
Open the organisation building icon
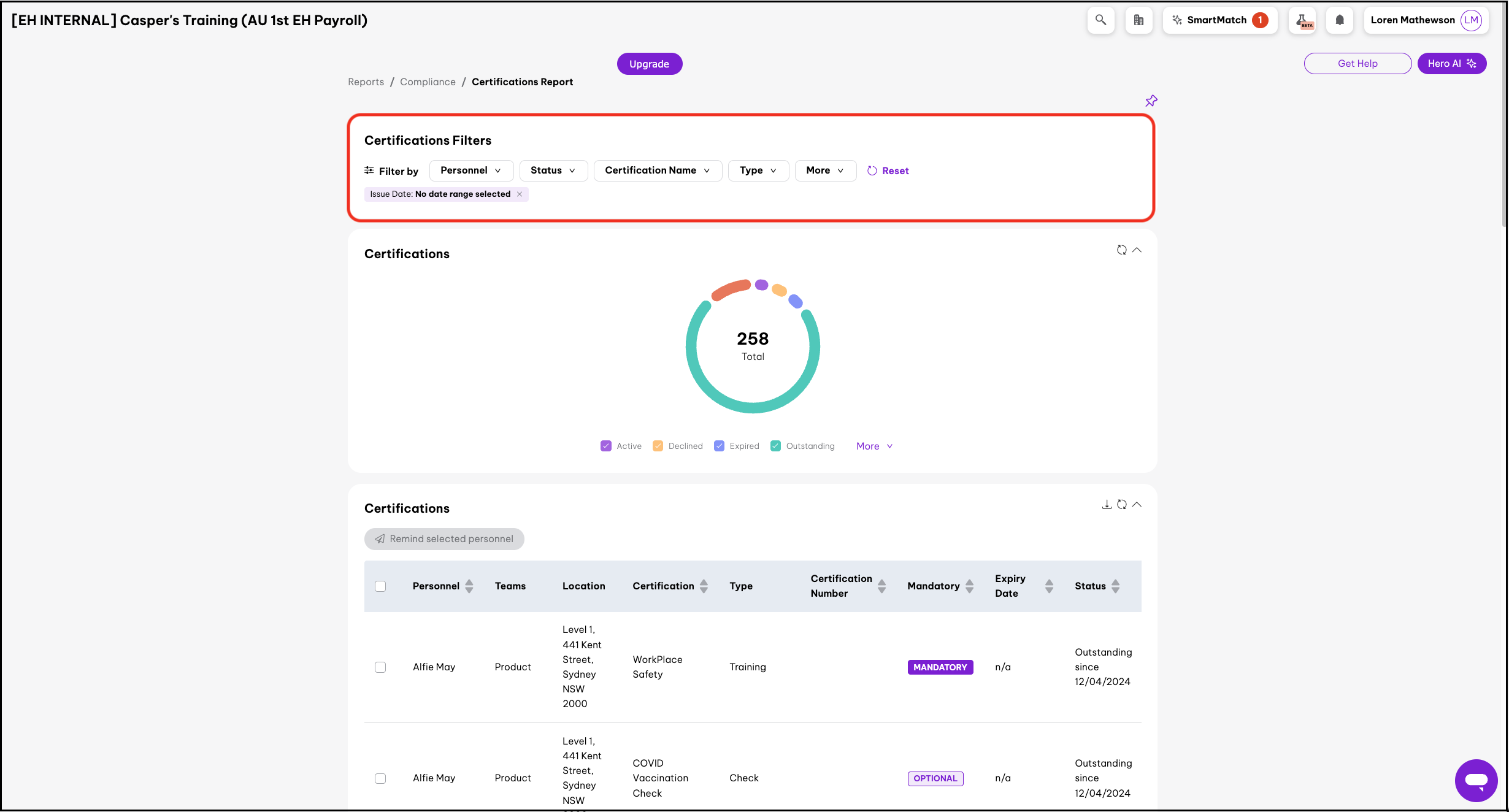pyautogui.click(x=1138, y=20)
